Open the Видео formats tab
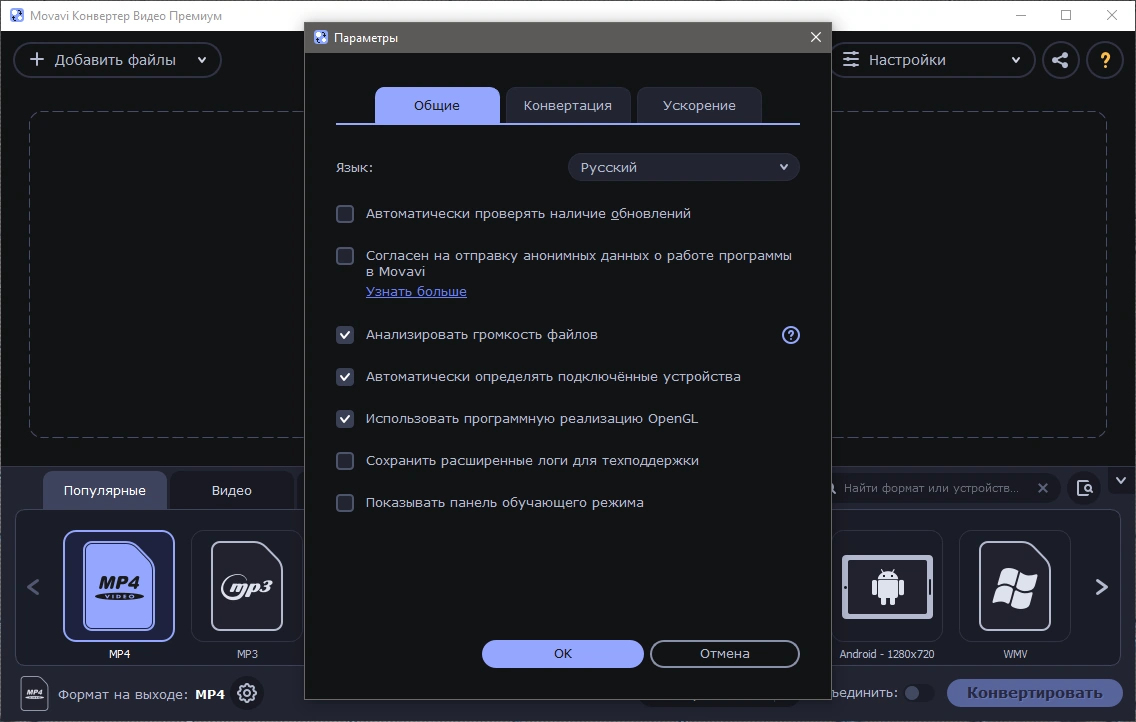 [x=232, y=490]
